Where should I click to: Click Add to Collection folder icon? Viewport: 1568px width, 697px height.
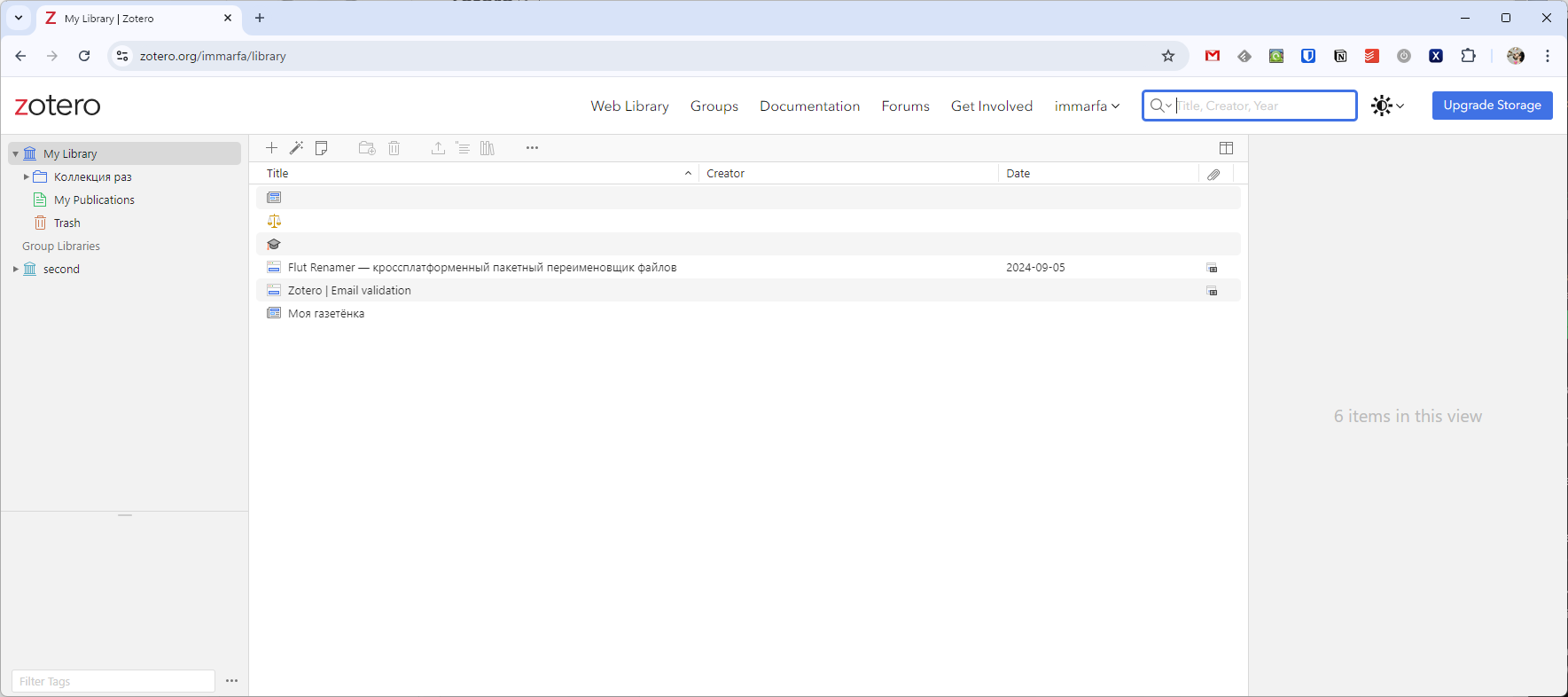coord(367,148)
